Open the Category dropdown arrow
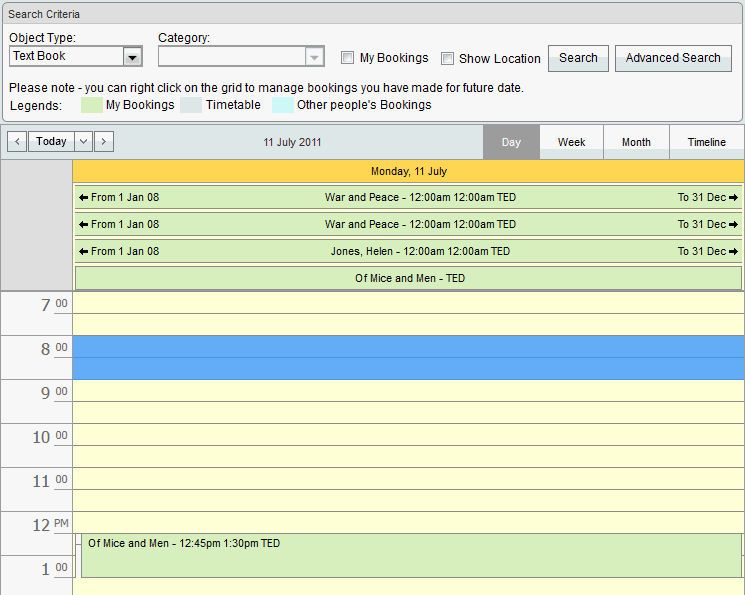Screen dimensions: 745x595 click(314, 57)
